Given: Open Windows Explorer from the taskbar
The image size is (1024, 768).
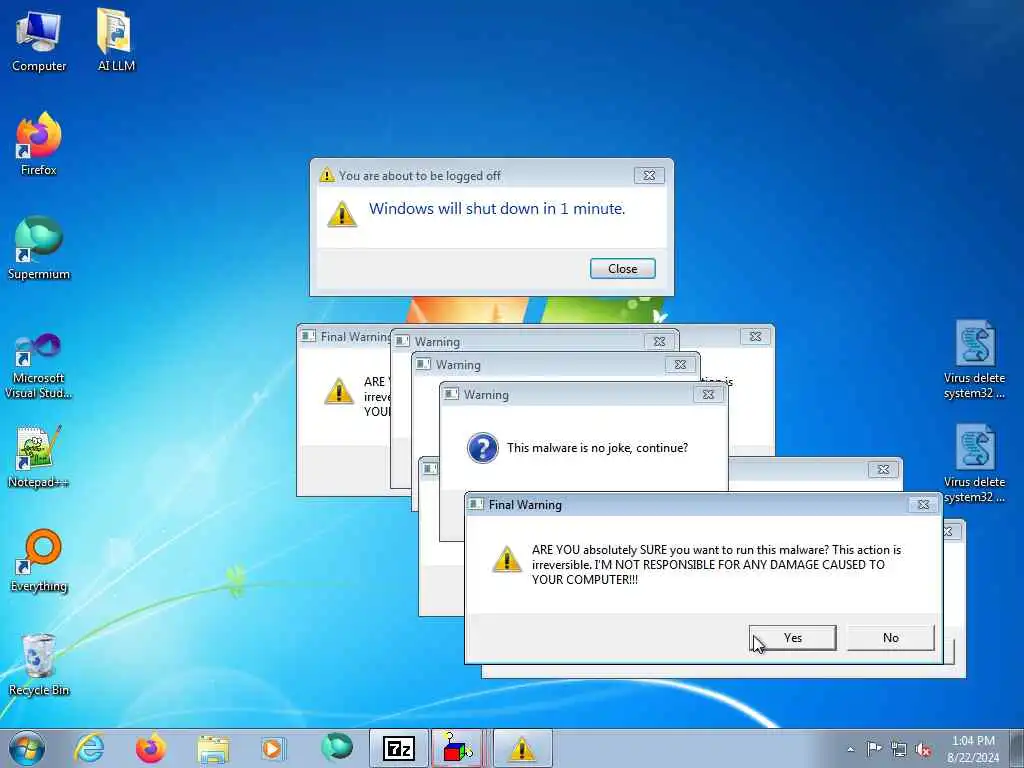Looking at the screenshot, I should coord(213,748).
